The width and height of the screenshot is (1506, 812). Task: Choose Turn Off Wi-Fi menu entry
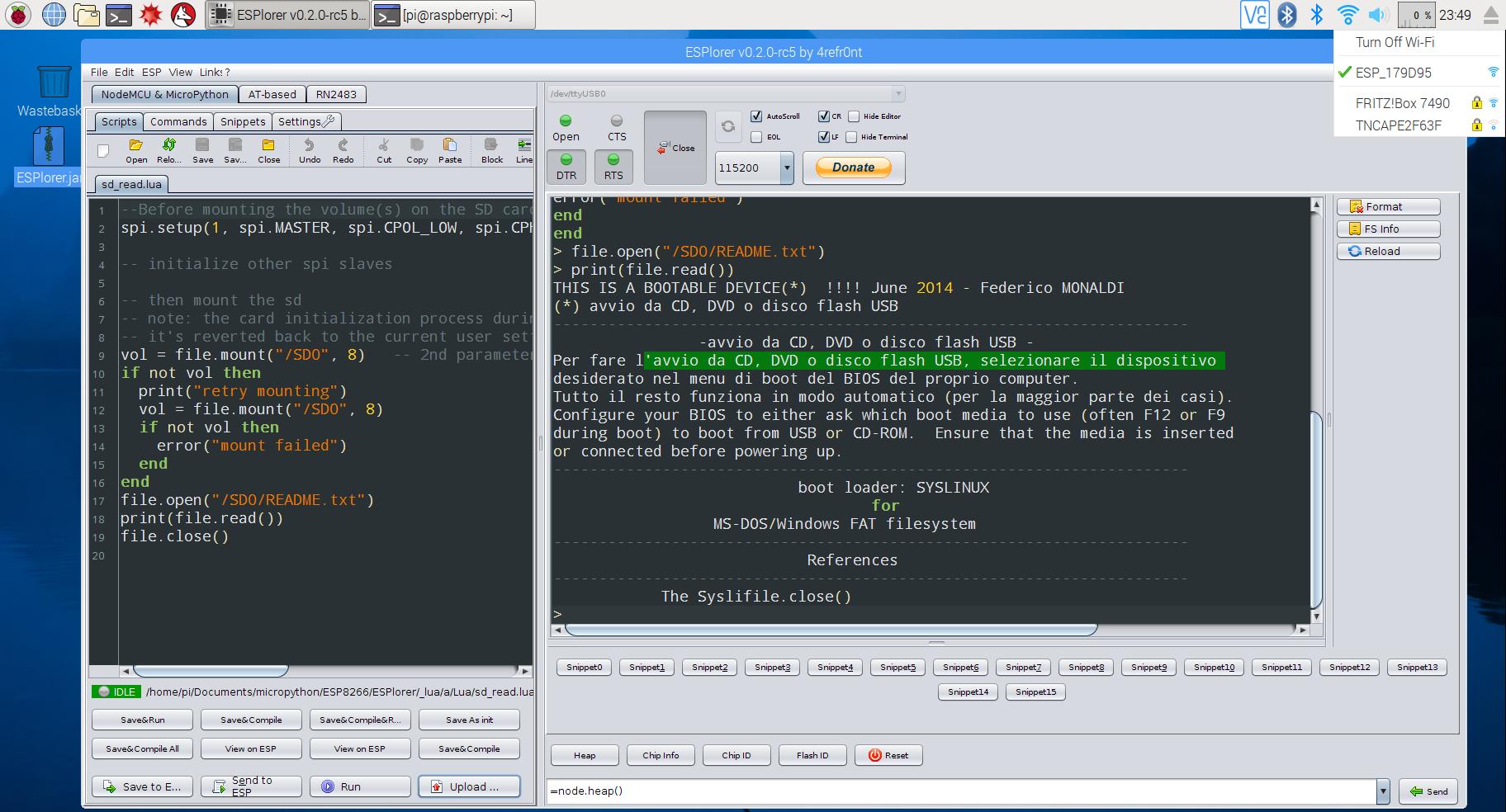point(1418,42)
